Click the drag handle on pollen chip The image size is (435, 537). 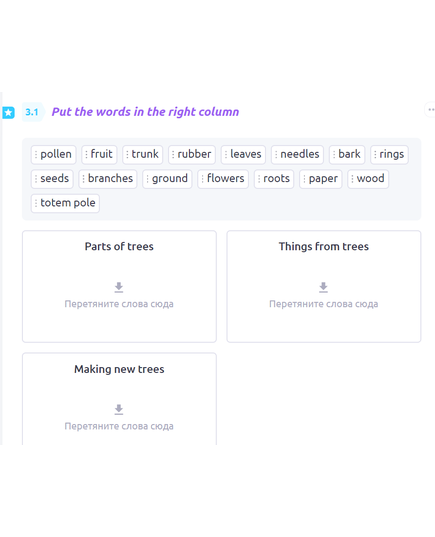(36, 154)
